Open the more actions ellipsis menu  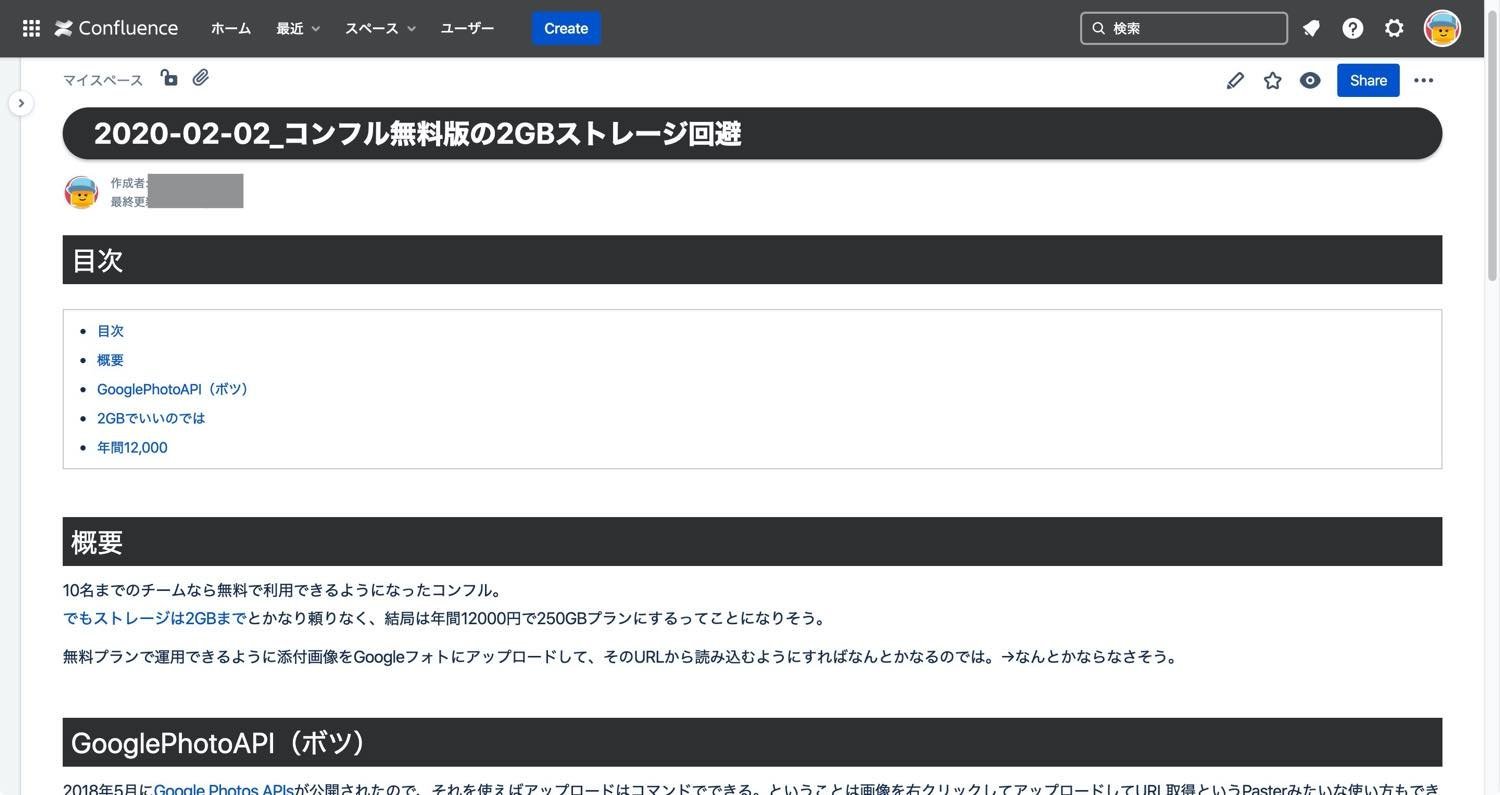click(x=1424, y=80)
